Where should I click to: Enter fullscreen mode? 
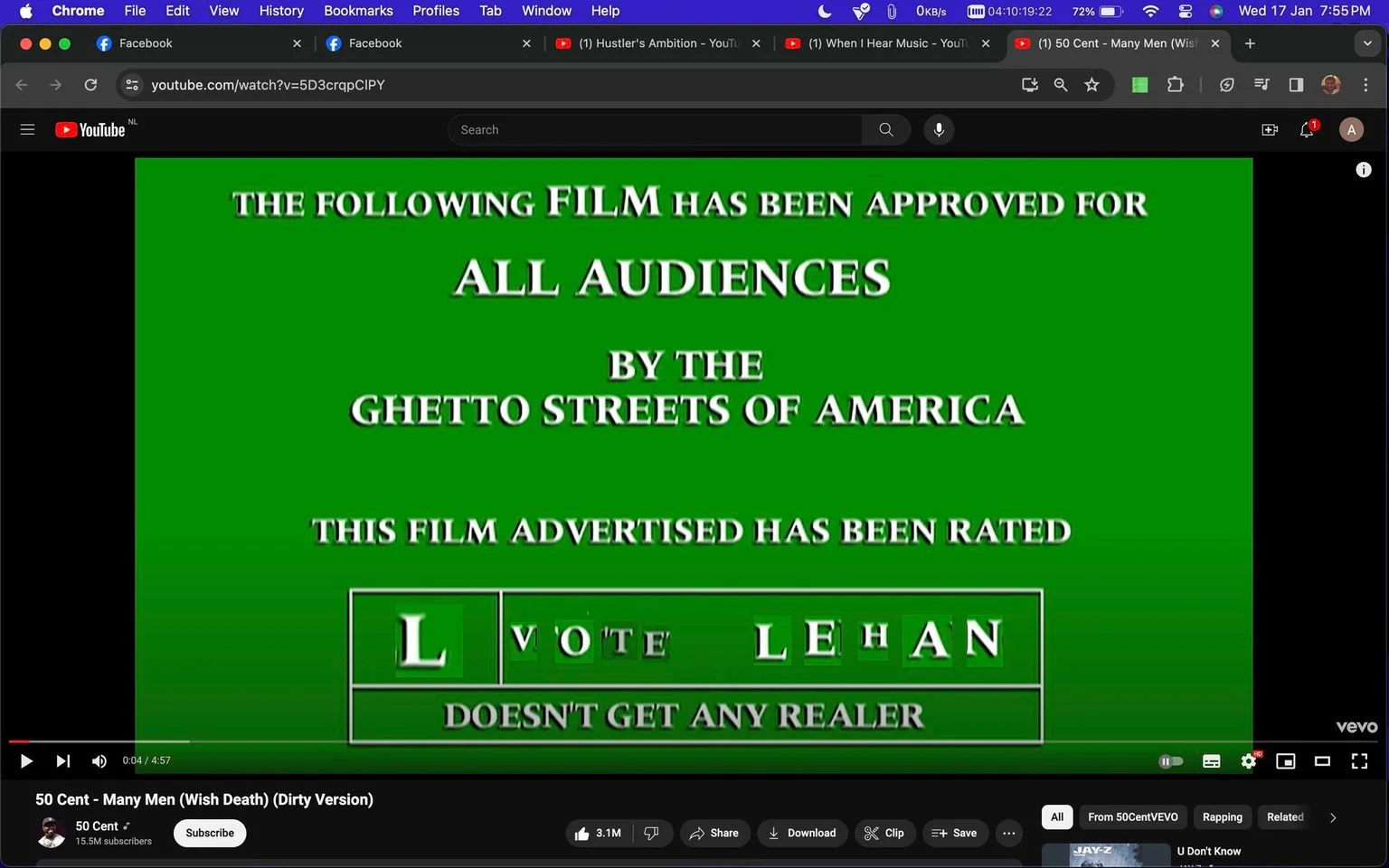click(x=1359, y=761)
